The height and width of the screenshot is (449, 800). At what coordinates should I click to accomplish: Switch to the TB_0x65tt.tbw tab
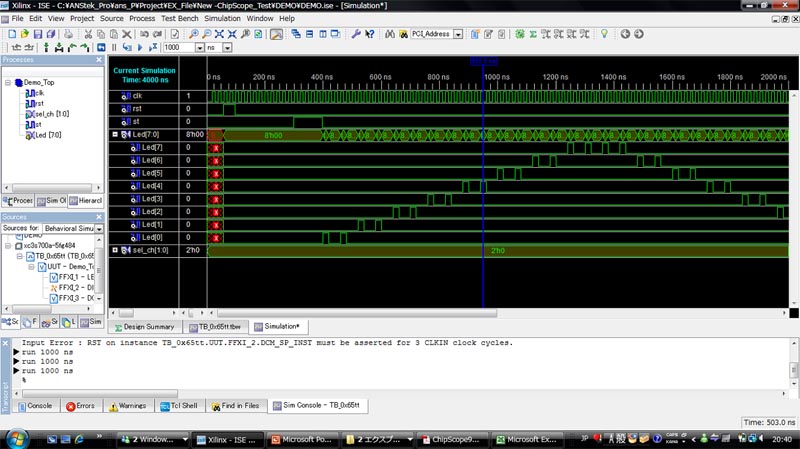tap(215, 327)
